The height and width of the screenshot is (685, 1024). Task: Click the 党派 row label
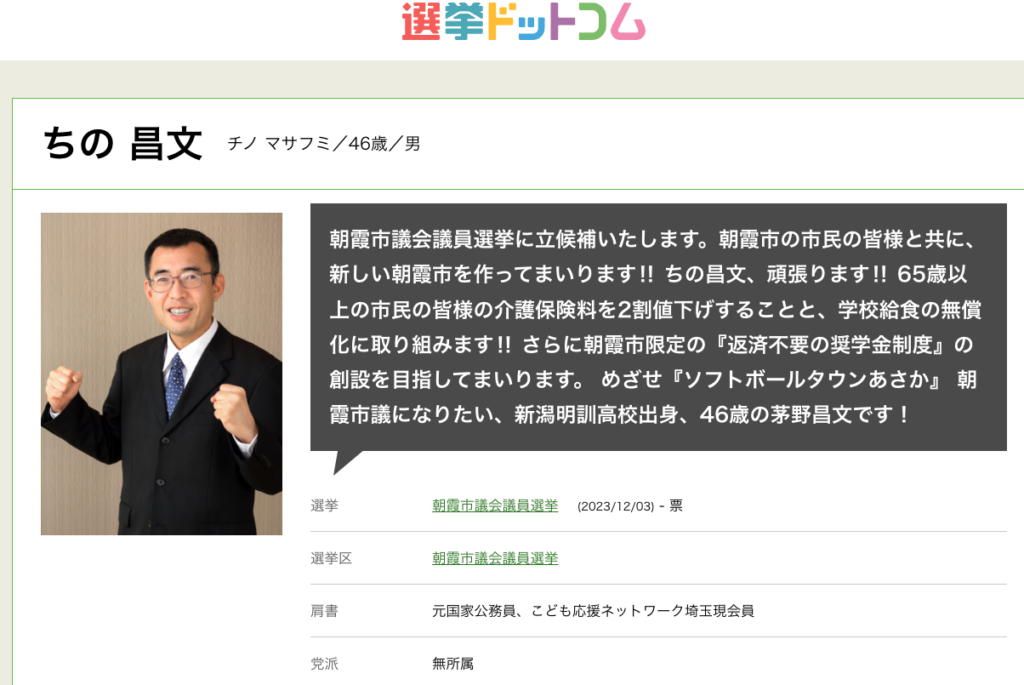(x=325, y=664)
